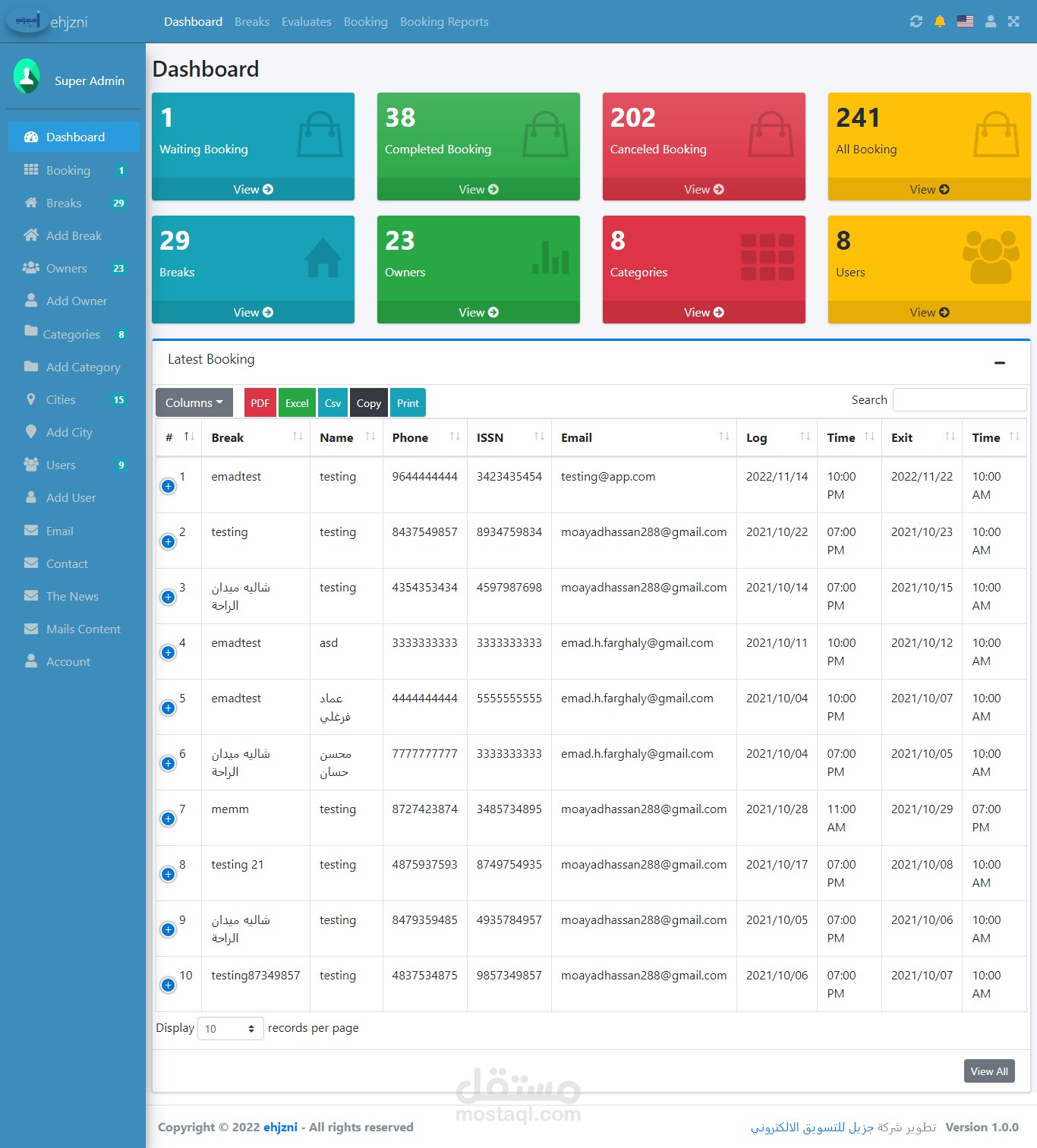Open The News in the sidebar

point(74,596)
